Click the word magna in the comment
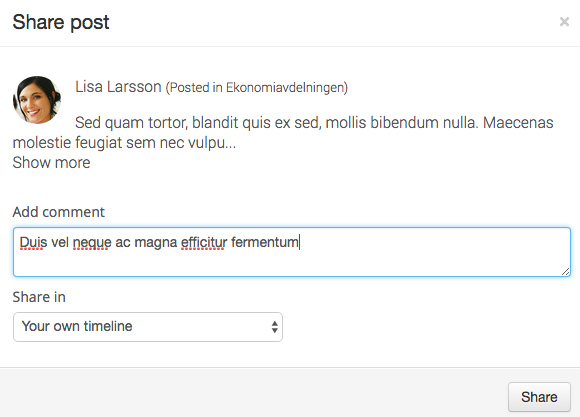The height and width of the screenshot is (417, 580). [156, 243]
